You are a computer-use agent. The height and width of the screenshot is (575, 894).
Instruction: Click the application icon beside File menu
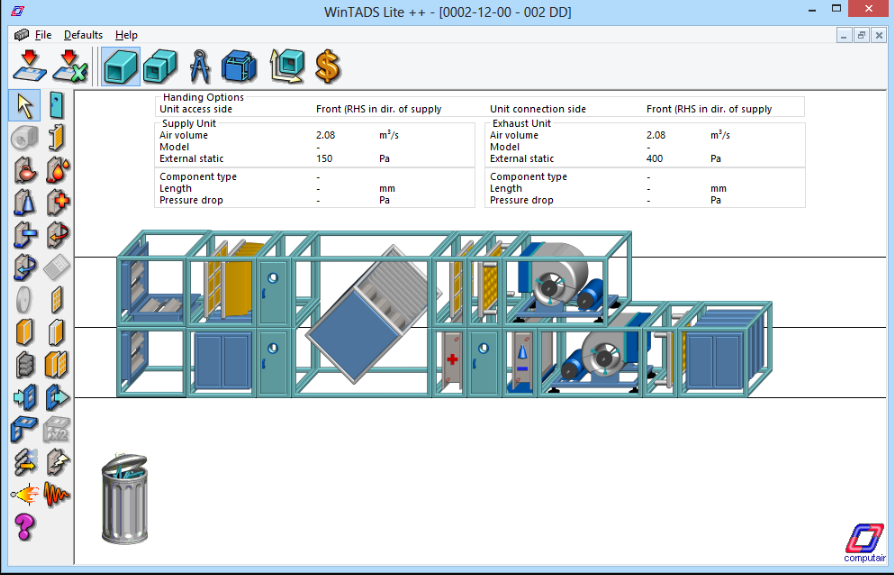point(22,35)
